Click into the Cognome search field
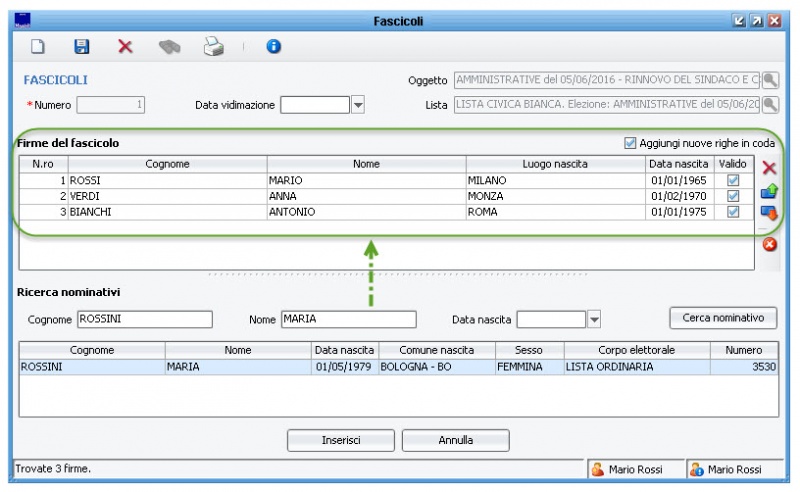Viewport: 800px width, 492px height. (x=144, y=319)
